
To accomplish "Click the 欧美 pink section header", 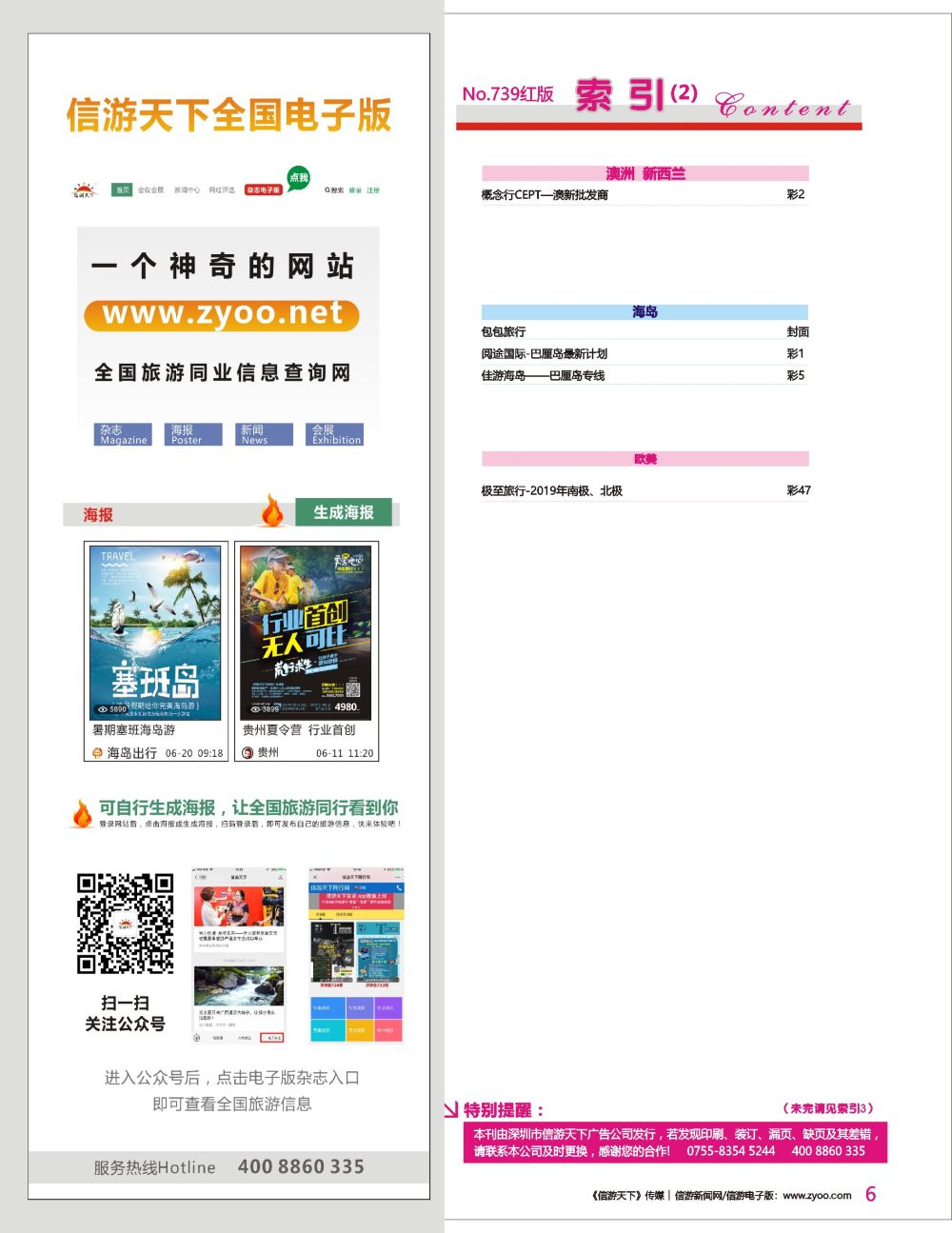I will coord(645,459).
